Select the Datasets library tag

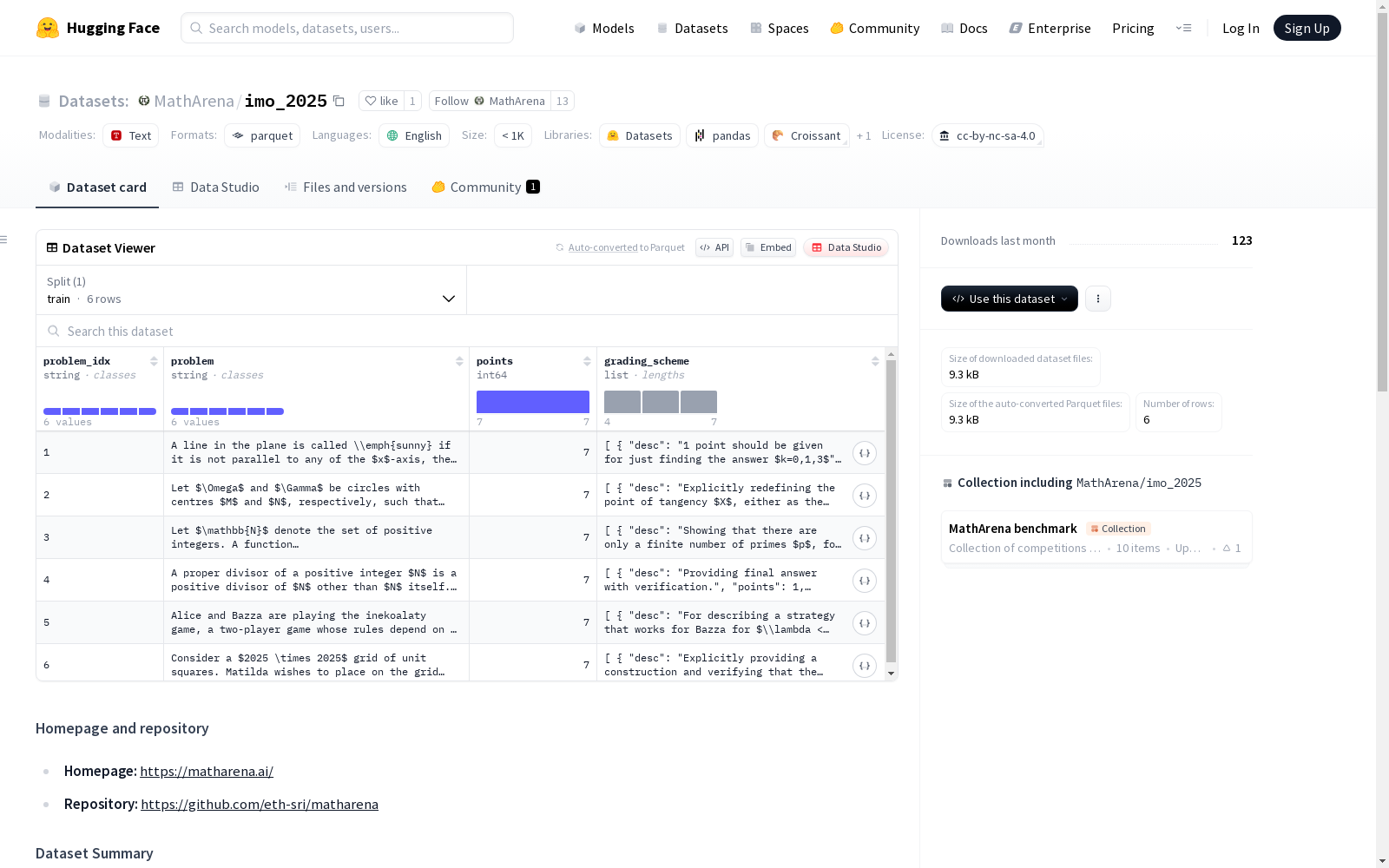click(x=640, y=135)
